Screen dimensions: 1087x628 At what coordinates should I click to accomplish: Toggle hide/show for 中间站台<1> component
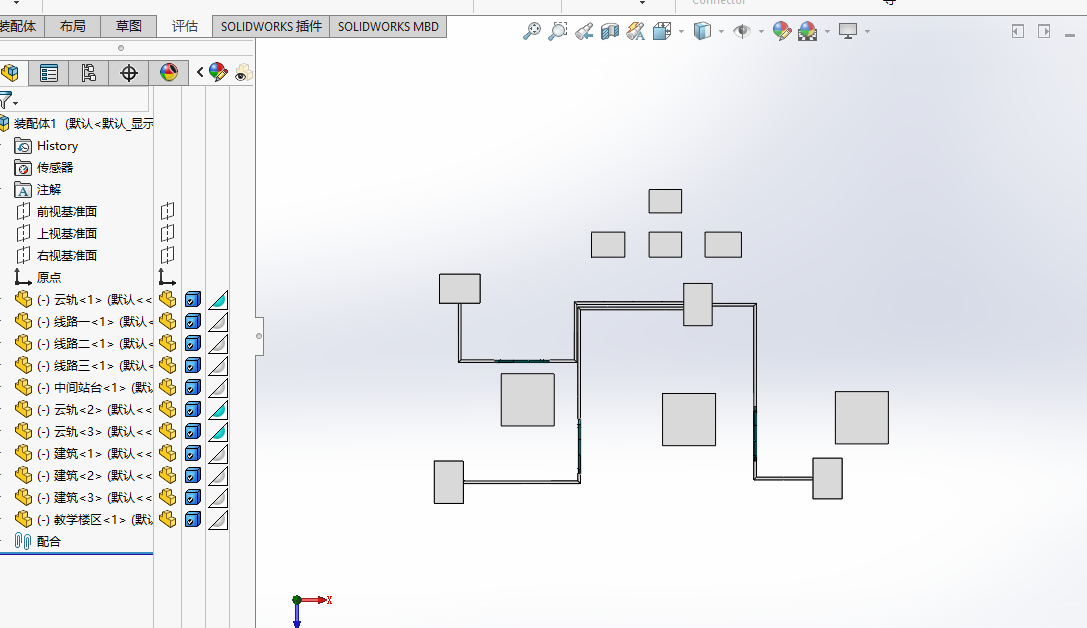click(167, 387)
